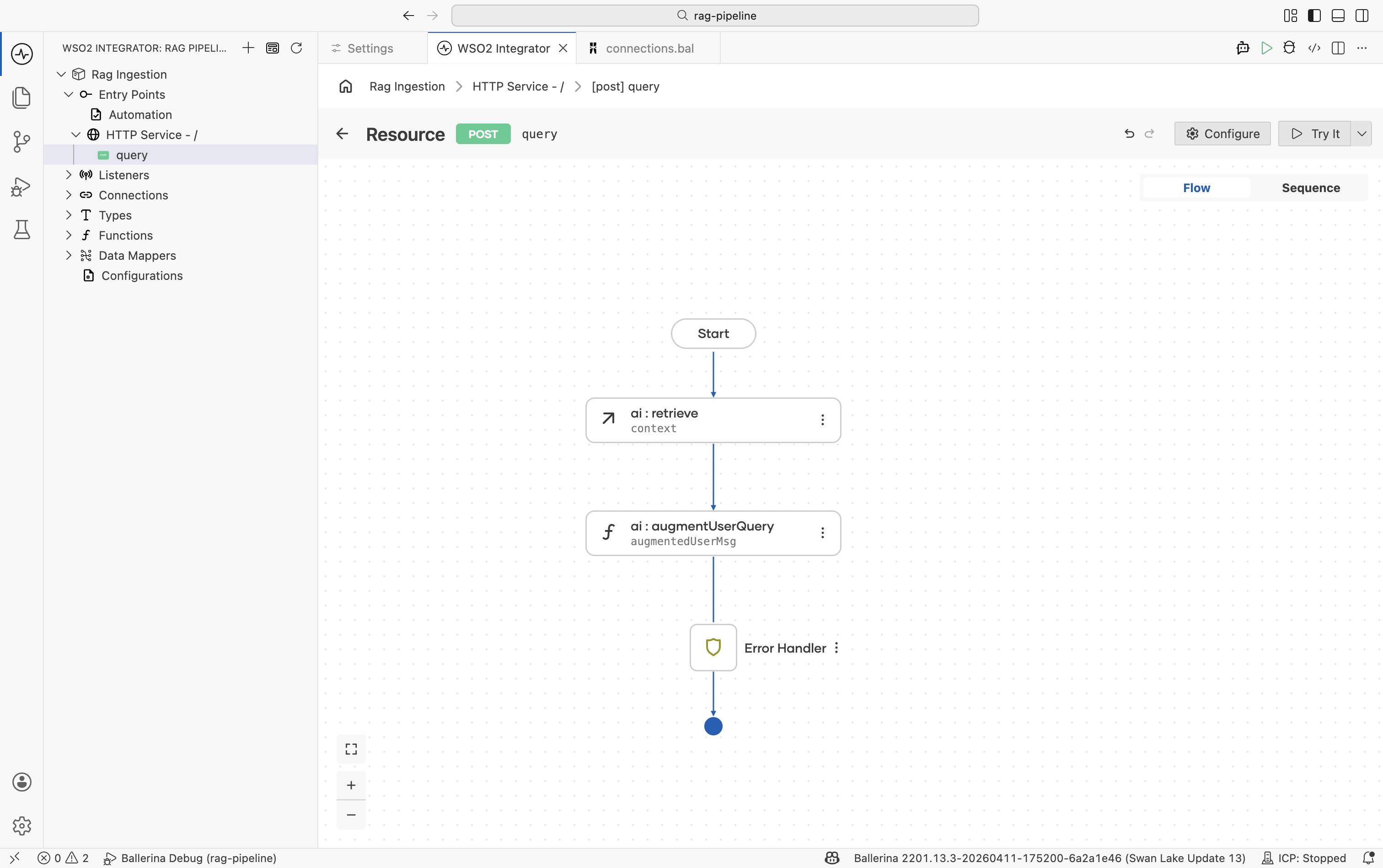Open Try It dropdown arrow
1383x868 pixels.
coord(1361,134)
